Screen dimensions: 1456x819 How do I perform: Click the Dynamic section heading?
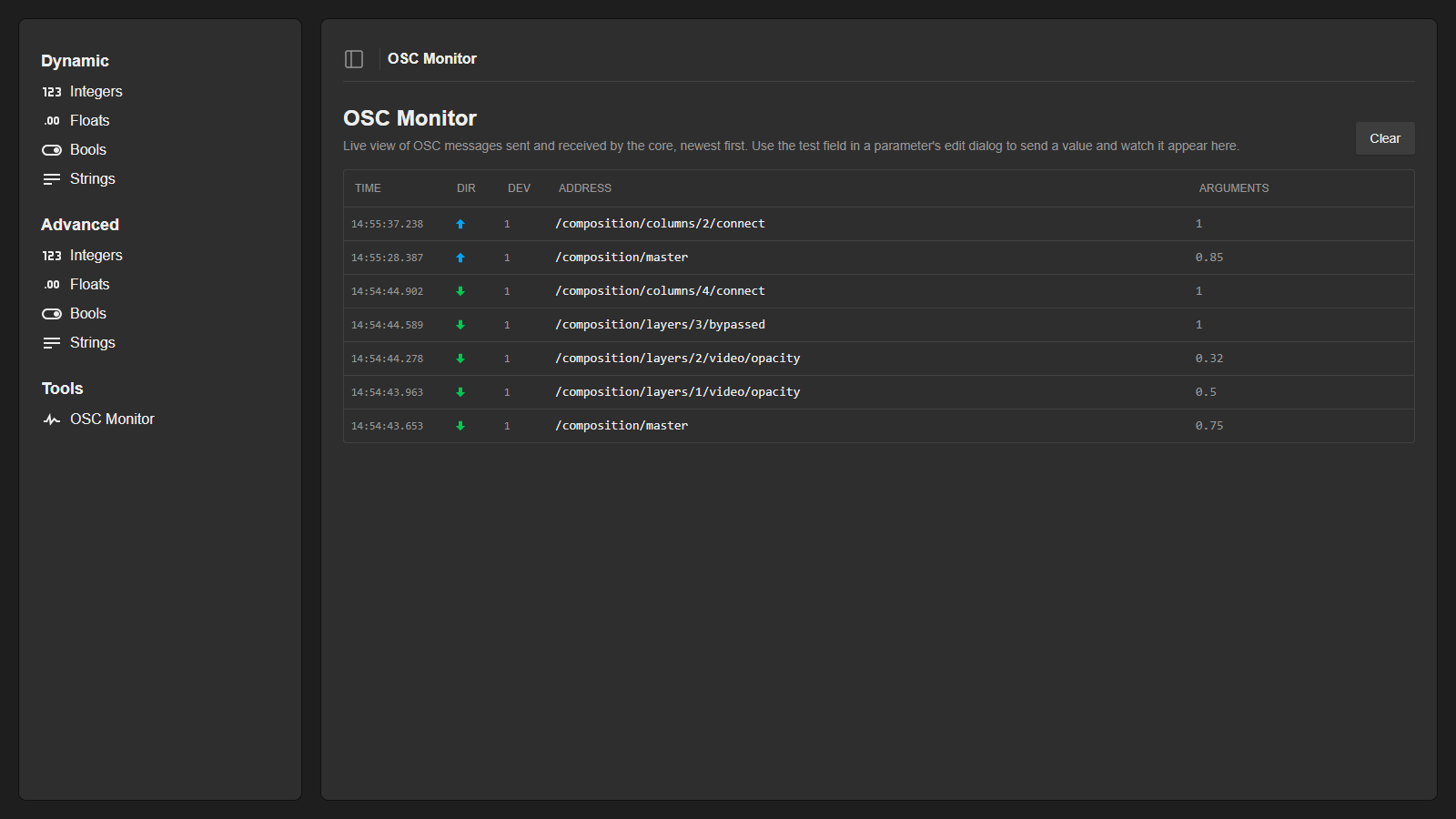coord(75,61)
